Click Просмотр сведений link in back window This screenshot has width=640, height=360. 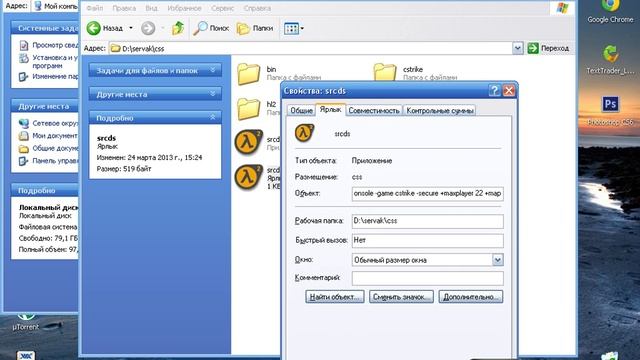click(x=48, y=45)
